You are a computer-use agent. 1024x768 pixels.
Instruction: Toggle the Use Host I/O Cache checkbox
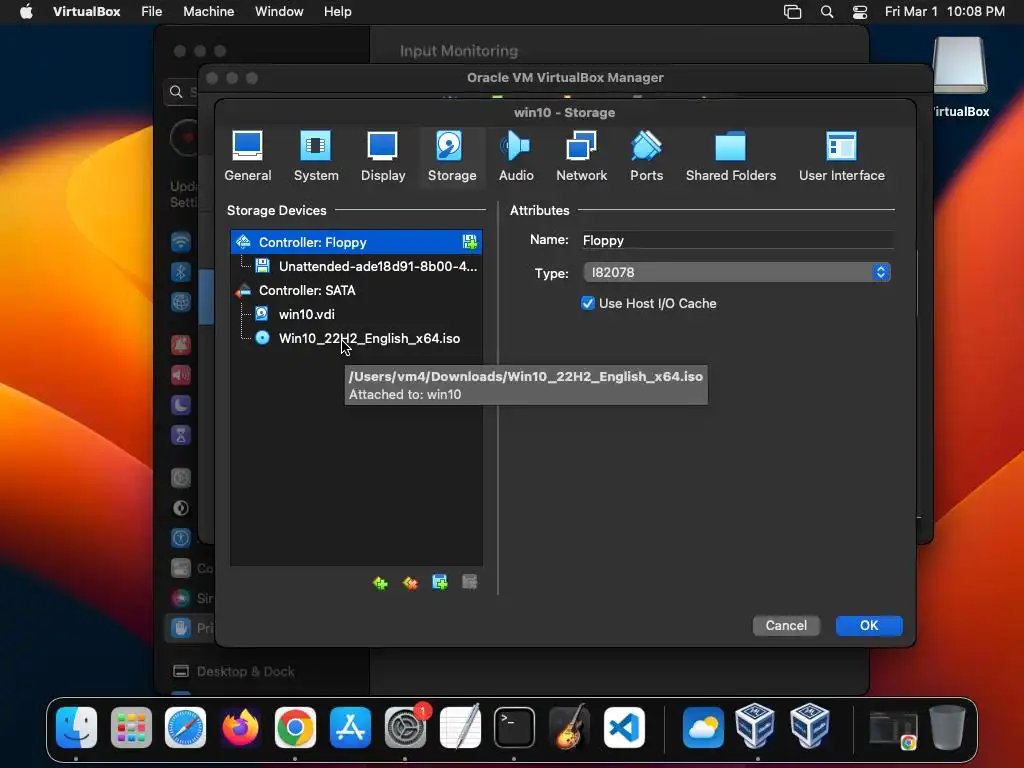(588, 304)
